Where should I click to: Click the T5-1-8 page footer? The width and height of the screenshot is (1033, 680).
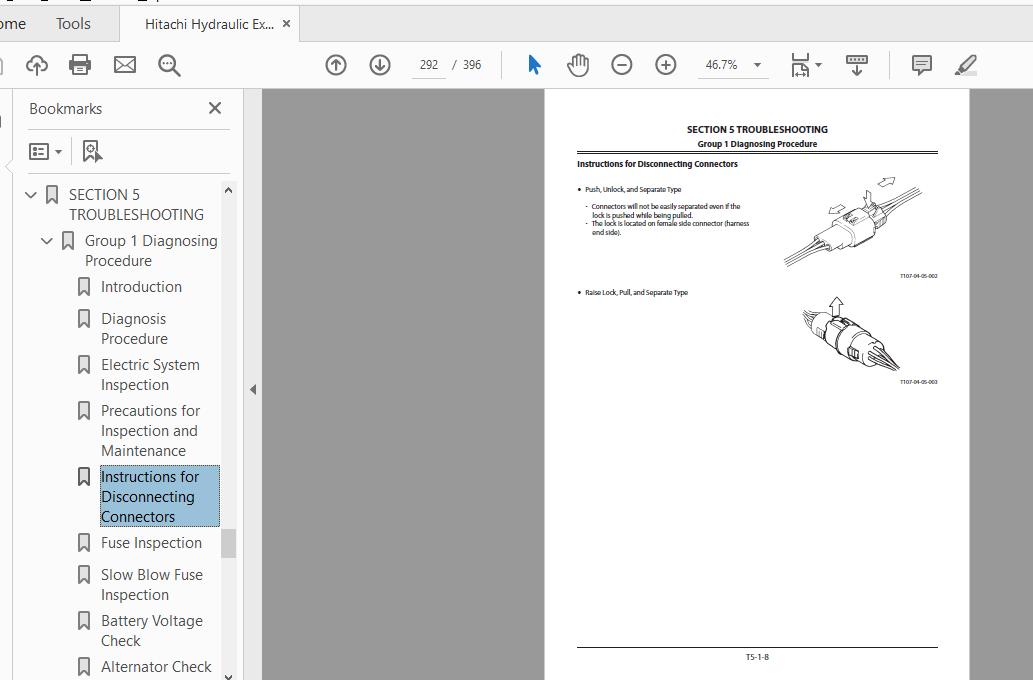point(757,657)
